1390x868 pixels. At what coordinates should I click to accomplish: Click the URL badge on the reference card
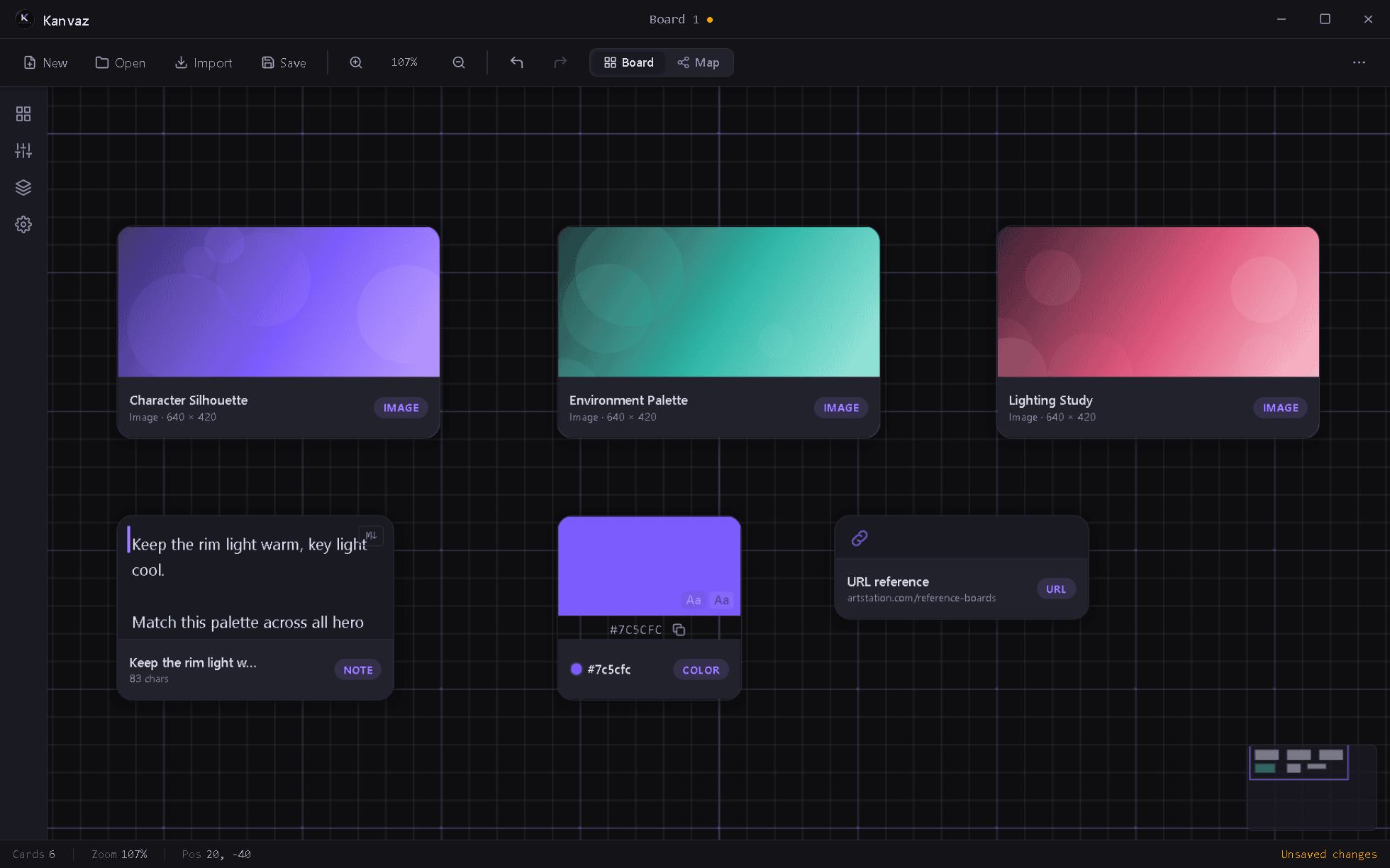coord(1055,589)
